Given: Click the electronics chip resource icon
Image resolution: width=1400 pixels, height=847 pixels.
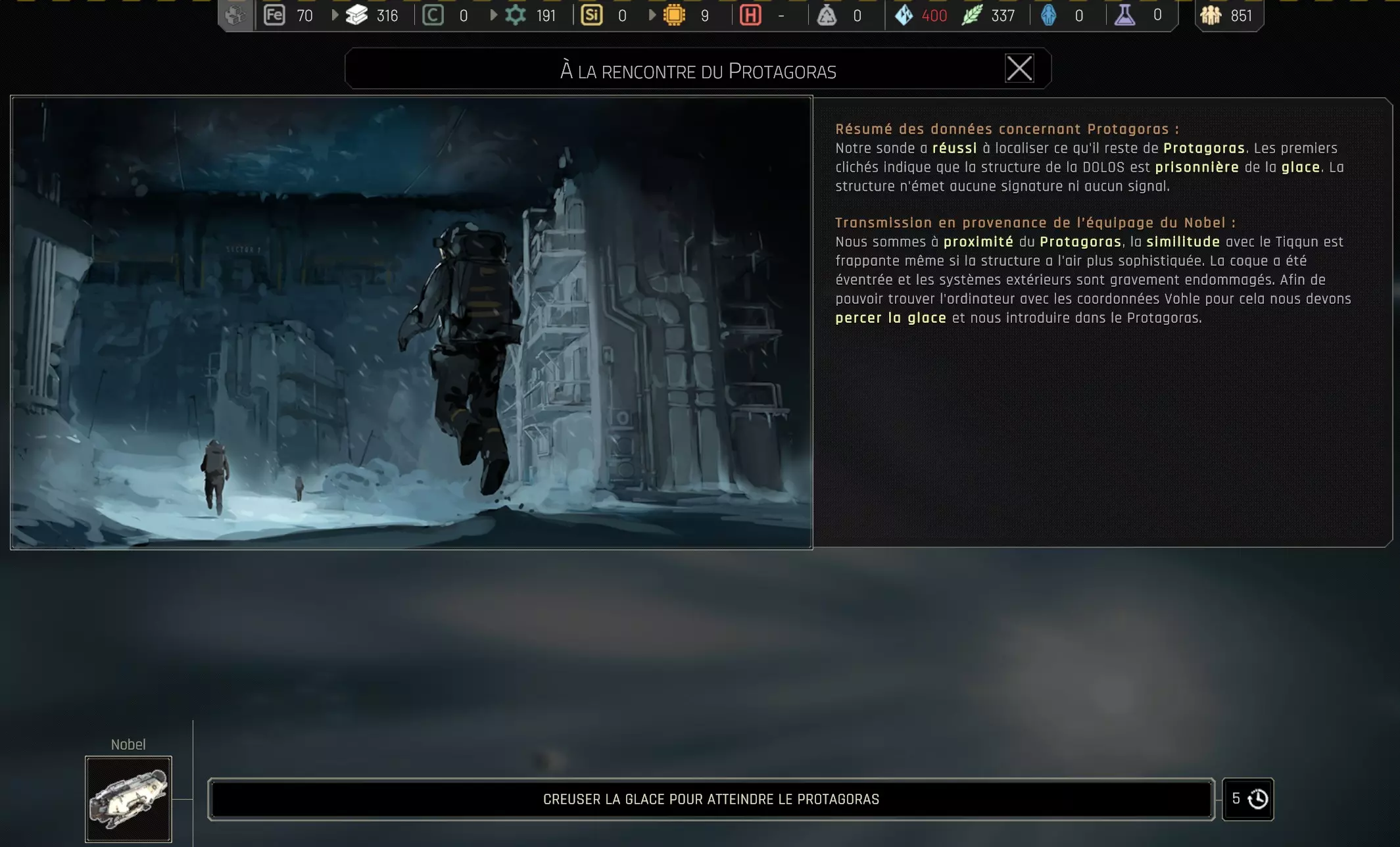Looking at the screenshot, I should click(x=674, y=15).
